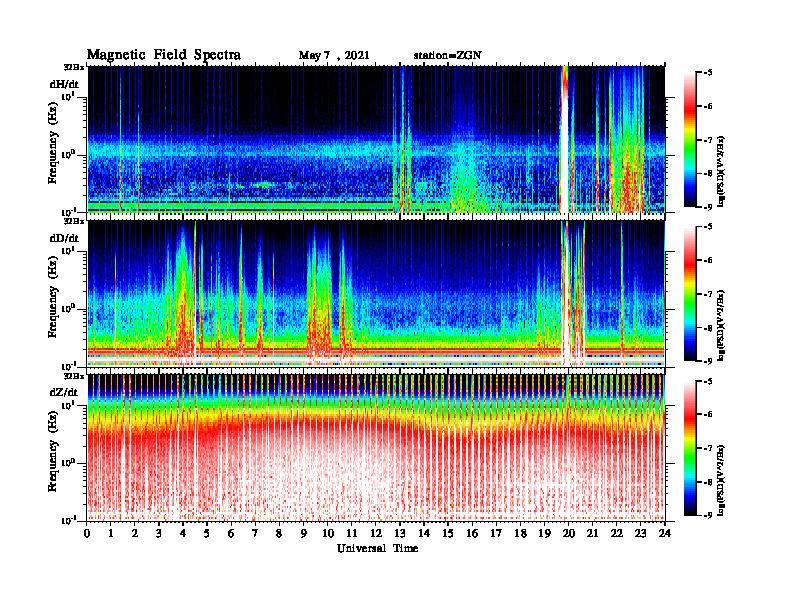This screenshot has width=792, height=612.
Task: Click the hour 3 tick label
Action: point(159,533)
